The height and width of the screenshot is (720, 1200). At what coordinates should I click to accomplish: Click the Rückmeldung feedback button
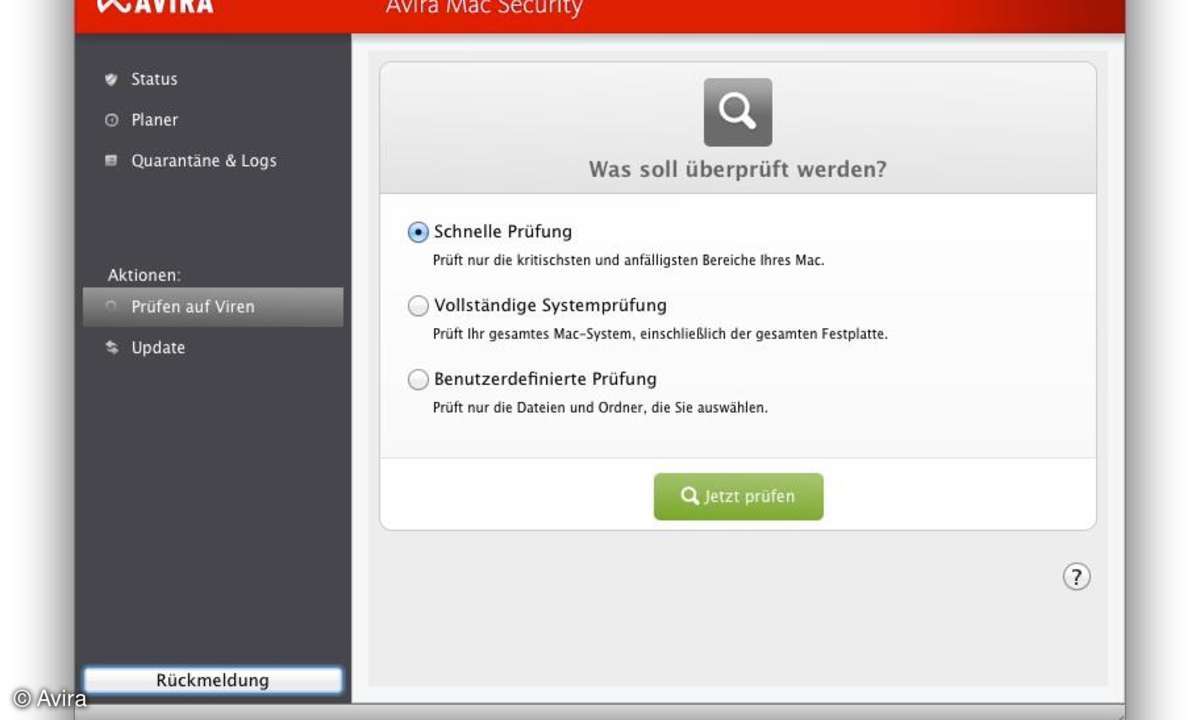click(x=213, y=681)
